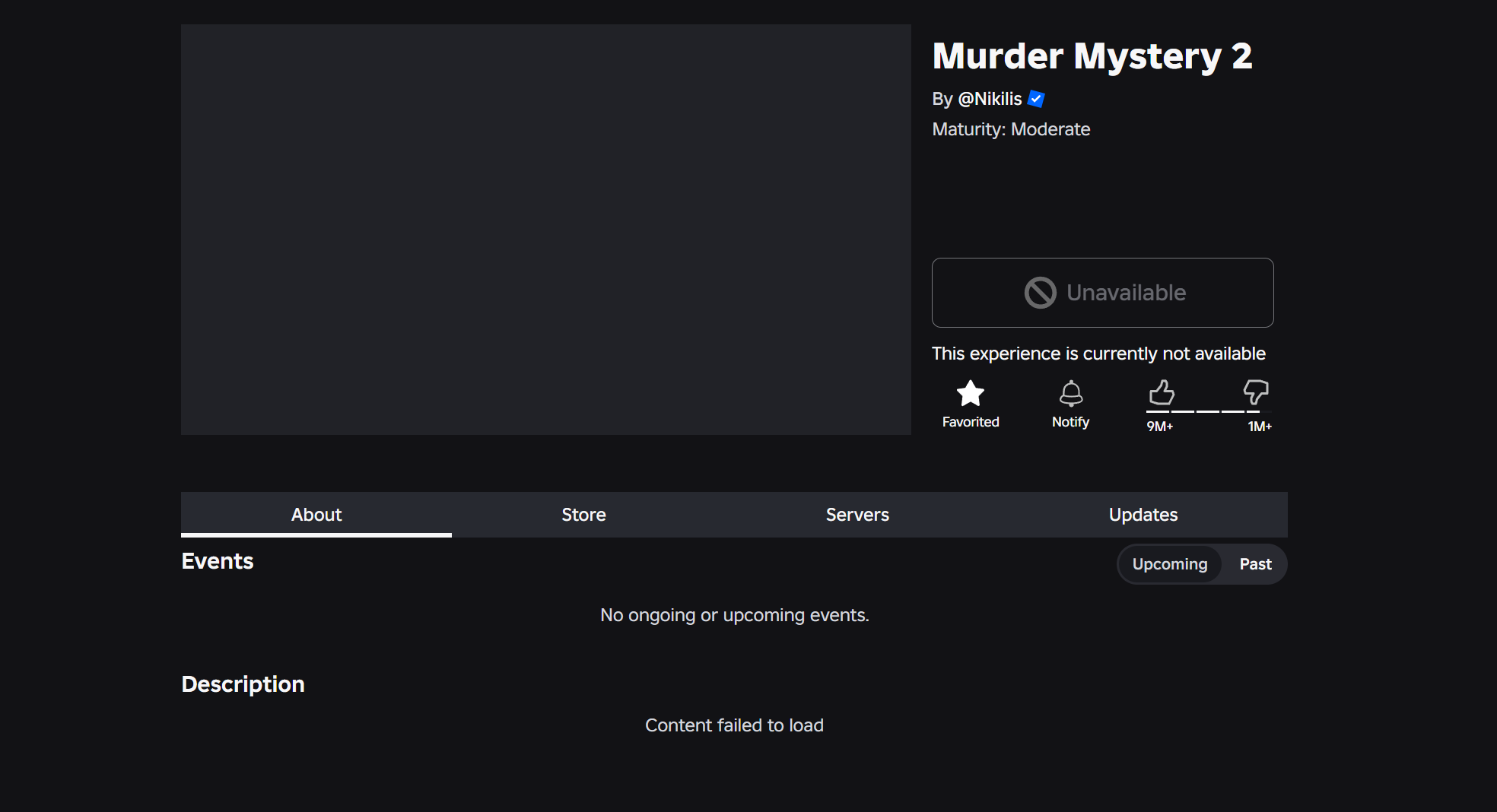Click the blank game thumbnail area
Screen dimensions: 1497x812
click(x=546, y=230)
